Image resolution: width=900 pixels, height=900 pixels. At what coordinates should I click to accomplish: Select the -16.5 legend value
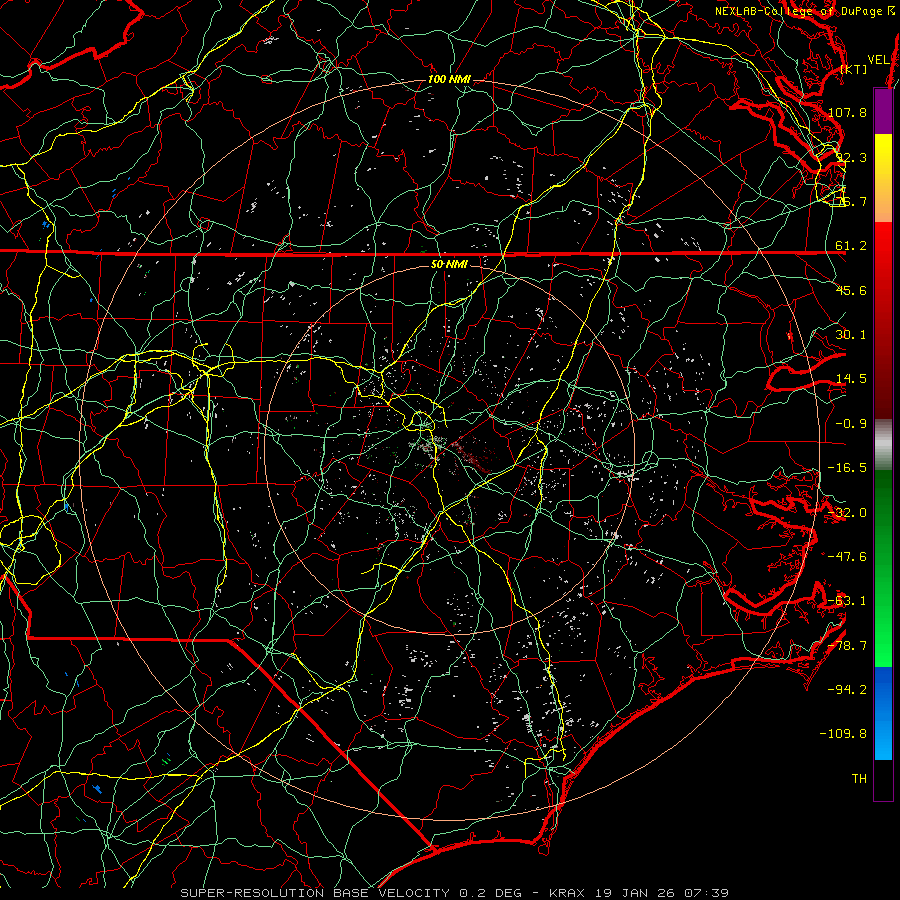(848, 468)
